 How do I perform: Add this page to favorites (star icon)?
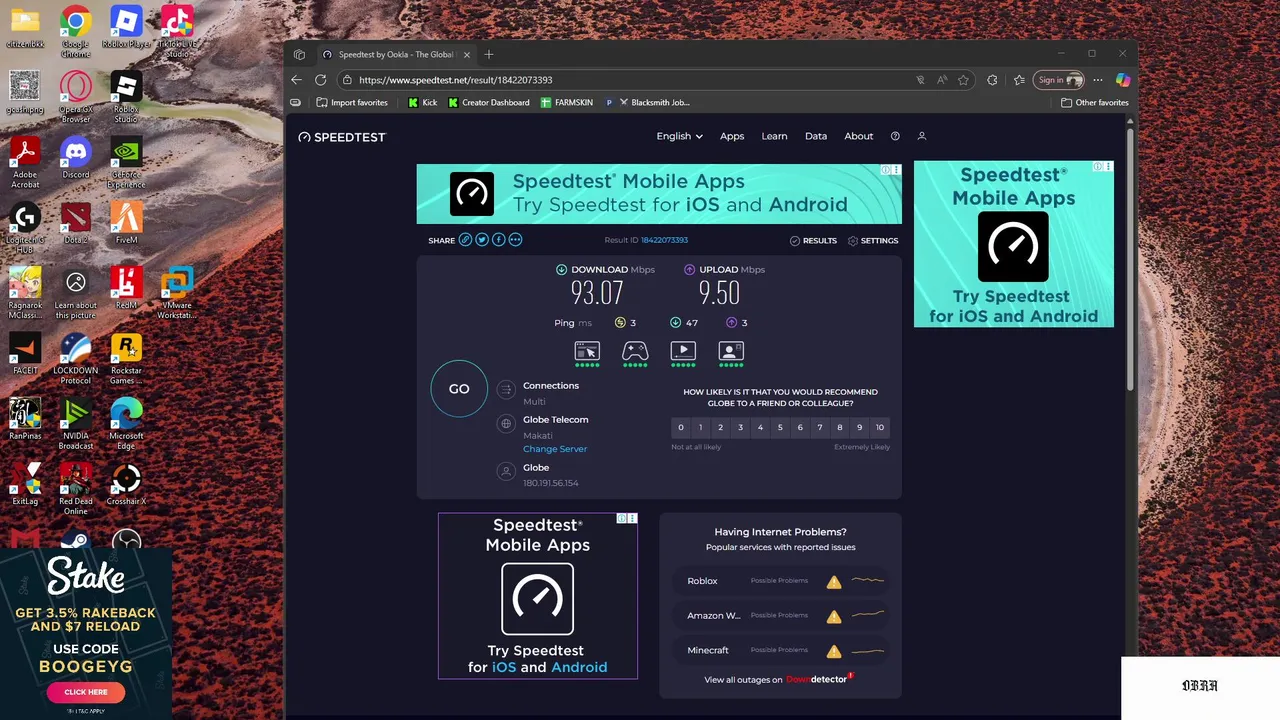click(x=963, y=80)
